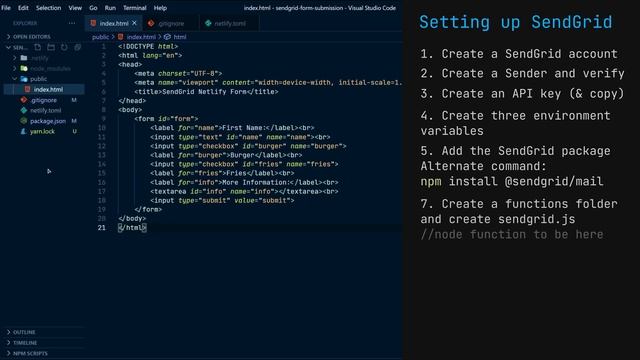
Task: Click the HTML file icon in index.html tab
Action: click(x=93, y=23)
